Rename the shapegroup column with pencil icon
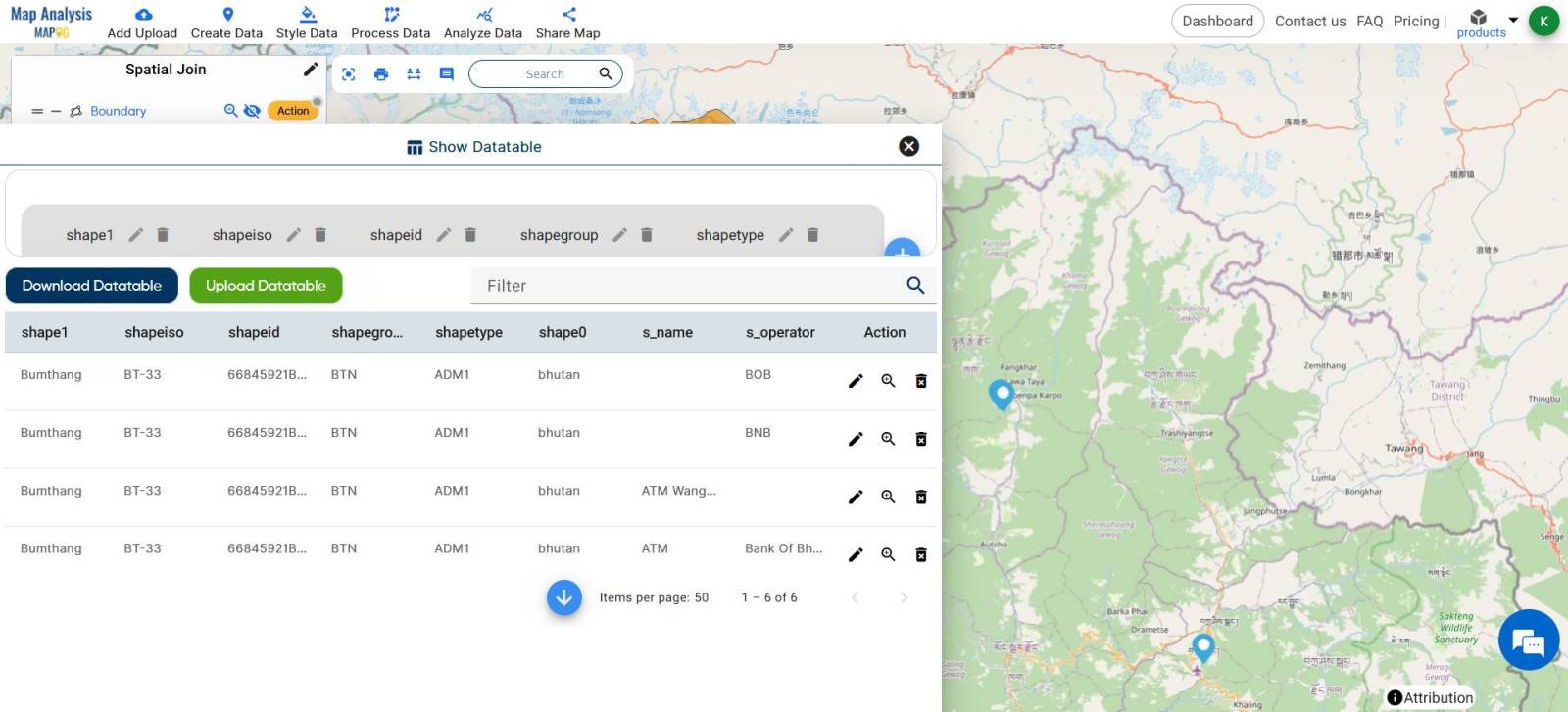 [619, 235]
